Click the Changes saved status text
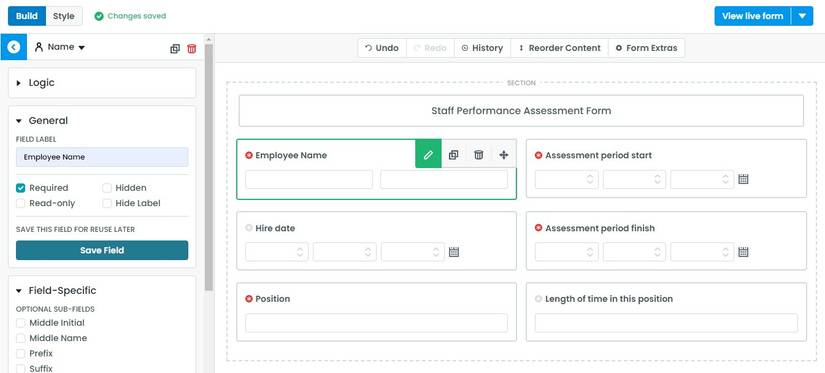 (x=137, y=16)
